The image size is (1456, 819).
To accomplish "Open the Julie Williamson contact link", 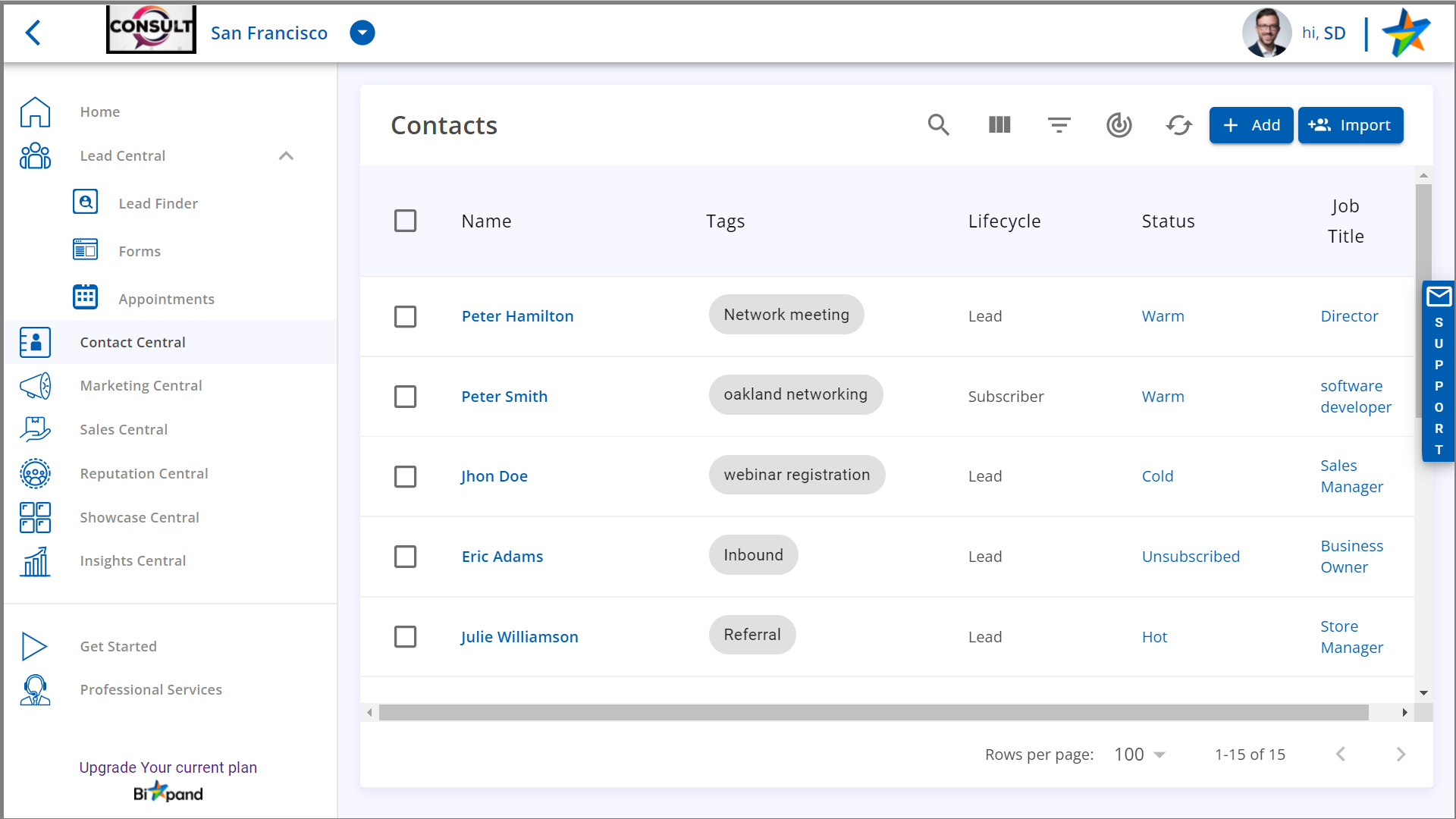I will tap(519, 637).
